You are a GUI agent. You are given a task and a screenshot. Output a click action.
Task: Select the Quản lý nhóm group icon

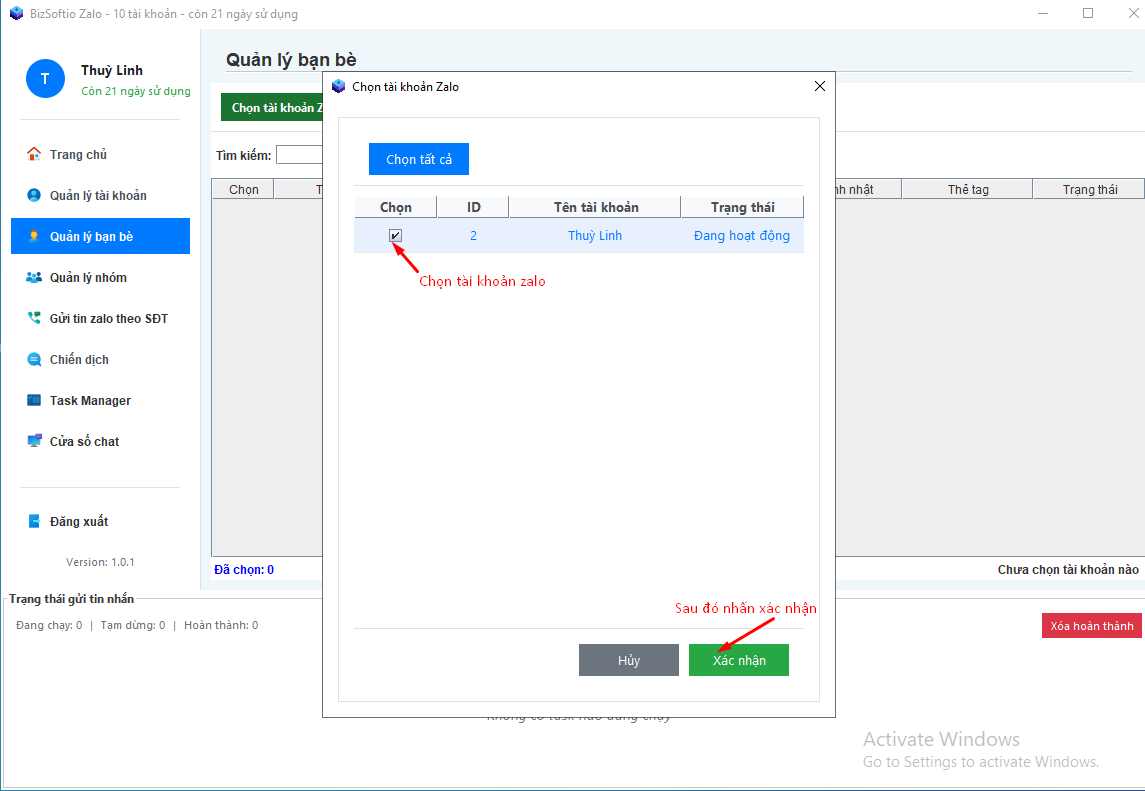pyautogui.click(x=34, y=277)
